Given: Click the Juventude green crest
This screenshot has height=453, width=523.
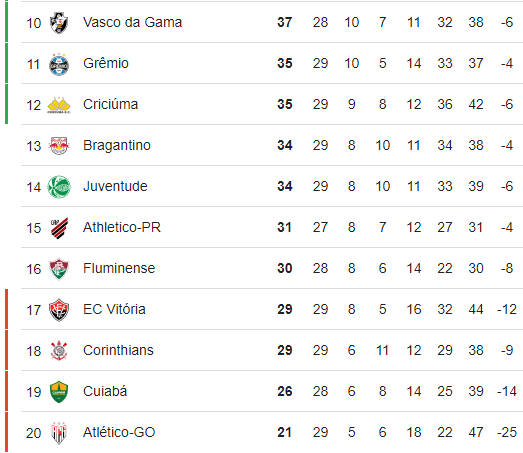Looking at the screenshot, I should tap(59, 187).
